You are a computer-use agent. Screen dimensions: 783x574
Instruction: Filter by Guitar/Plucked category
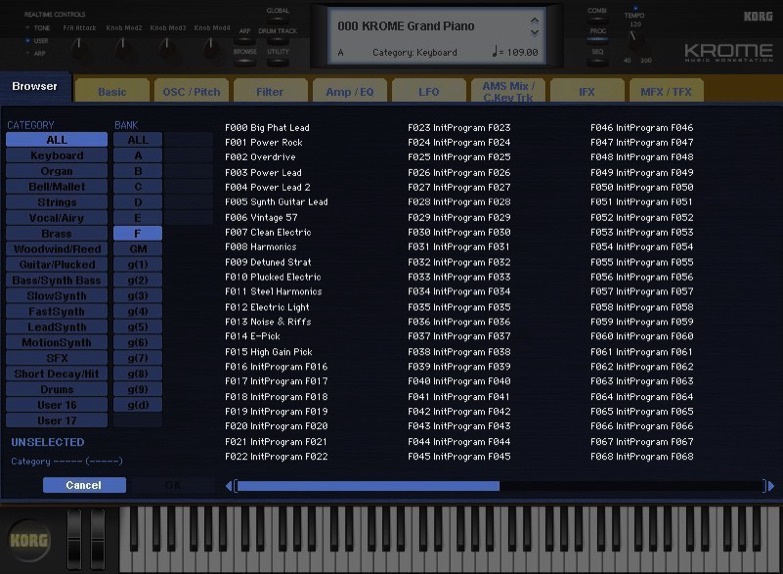tap(57, 264)
